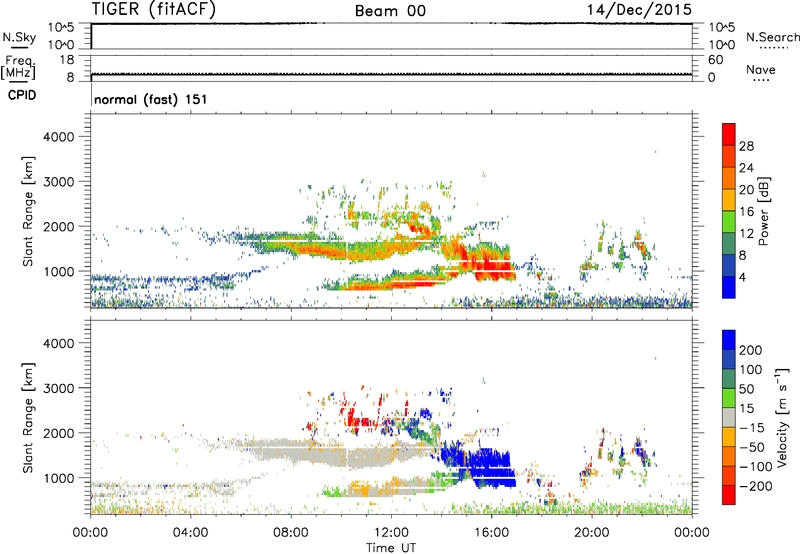Click the 16:00 time tick label
The image size is (800, 554).
tap(491, 533)
